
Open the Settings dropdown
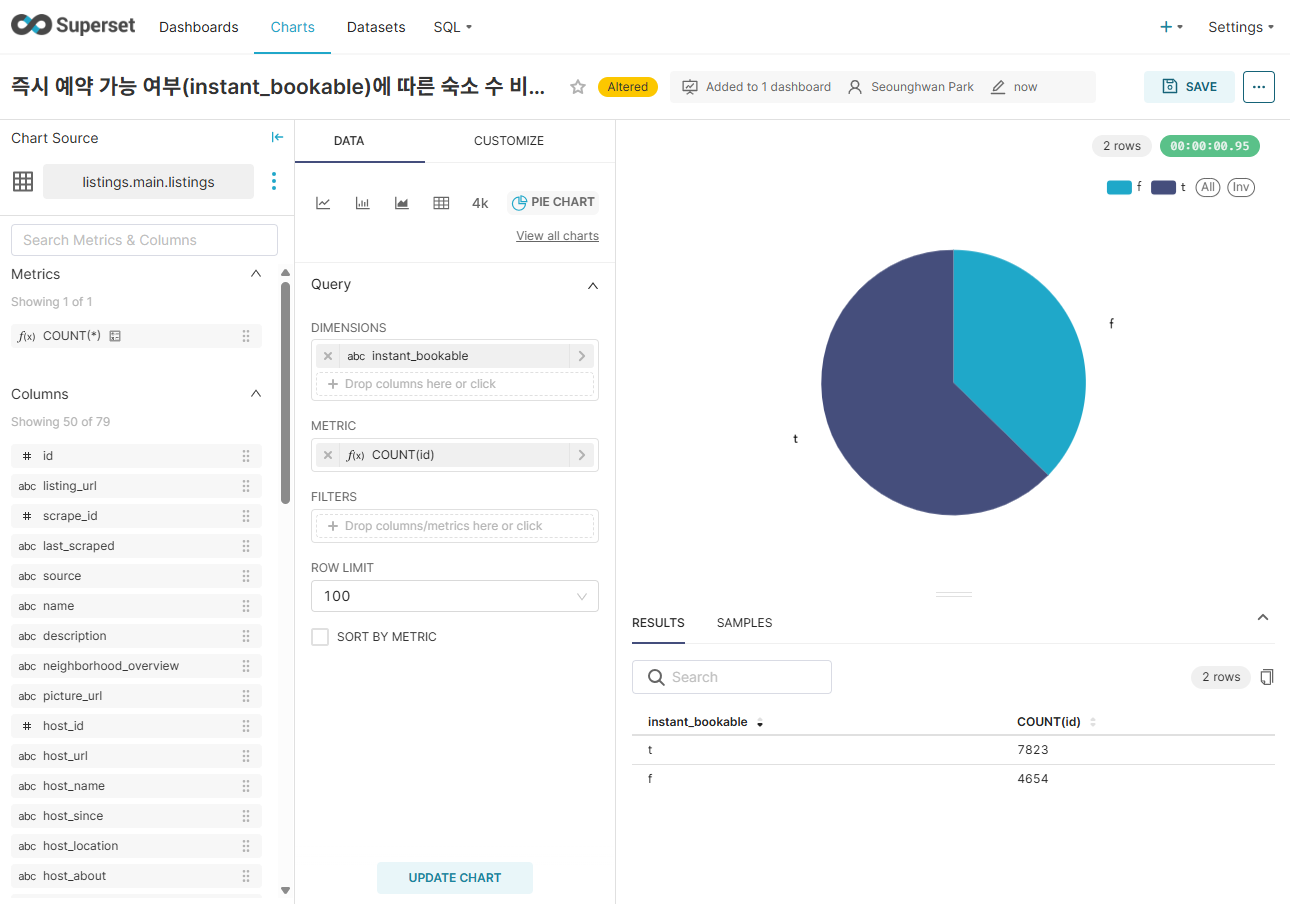(1241, 27)
